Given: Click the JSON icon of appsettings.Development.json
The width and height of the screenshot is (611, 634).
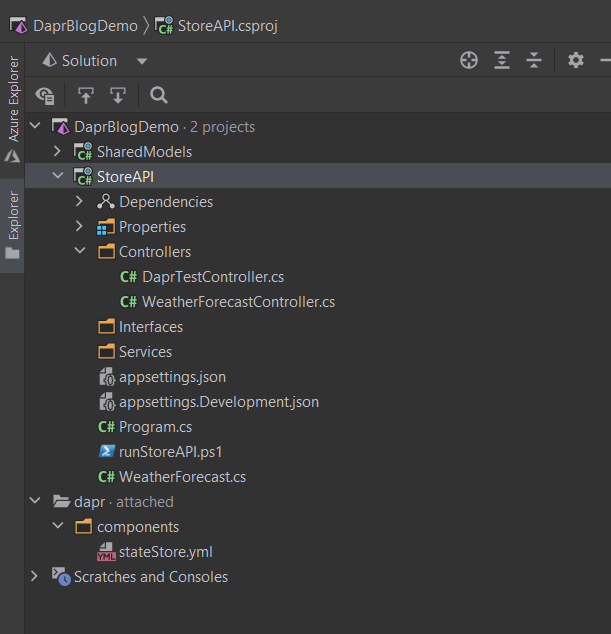Looking at the screenshot, I should 107,402.
